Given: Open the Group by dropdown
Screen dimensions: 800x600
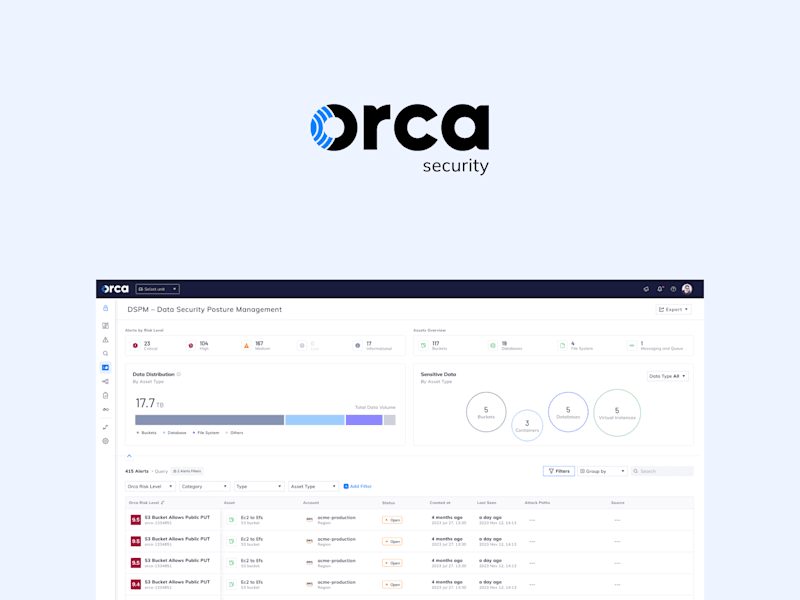Looking at the screenshot, I should pyautogui.click(x=602, y=471).
